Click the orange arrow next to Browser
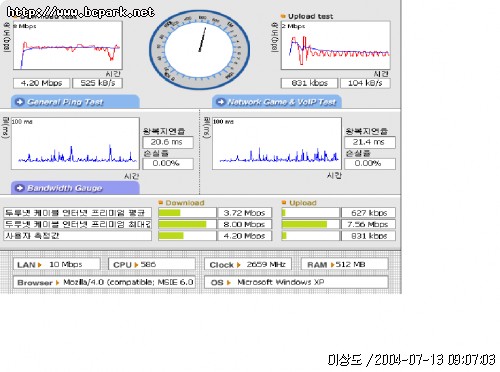 click(x=58, y=283)
